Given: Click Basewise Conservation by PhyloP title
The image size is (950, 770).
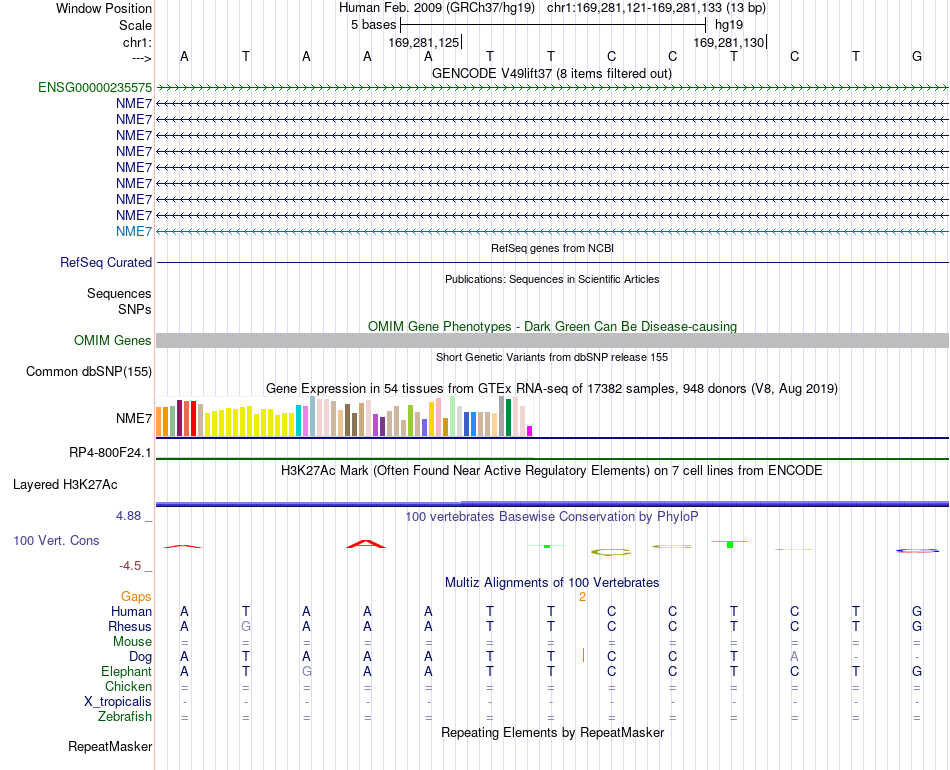Looking at the screenshot, I should click(x=551, y=517).
